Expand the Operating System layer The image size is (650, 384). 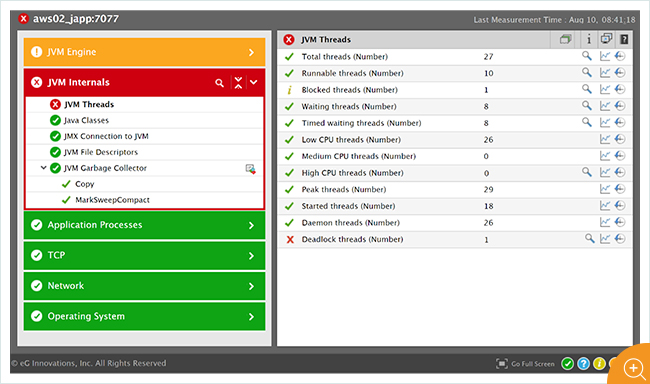click(251, 317)
